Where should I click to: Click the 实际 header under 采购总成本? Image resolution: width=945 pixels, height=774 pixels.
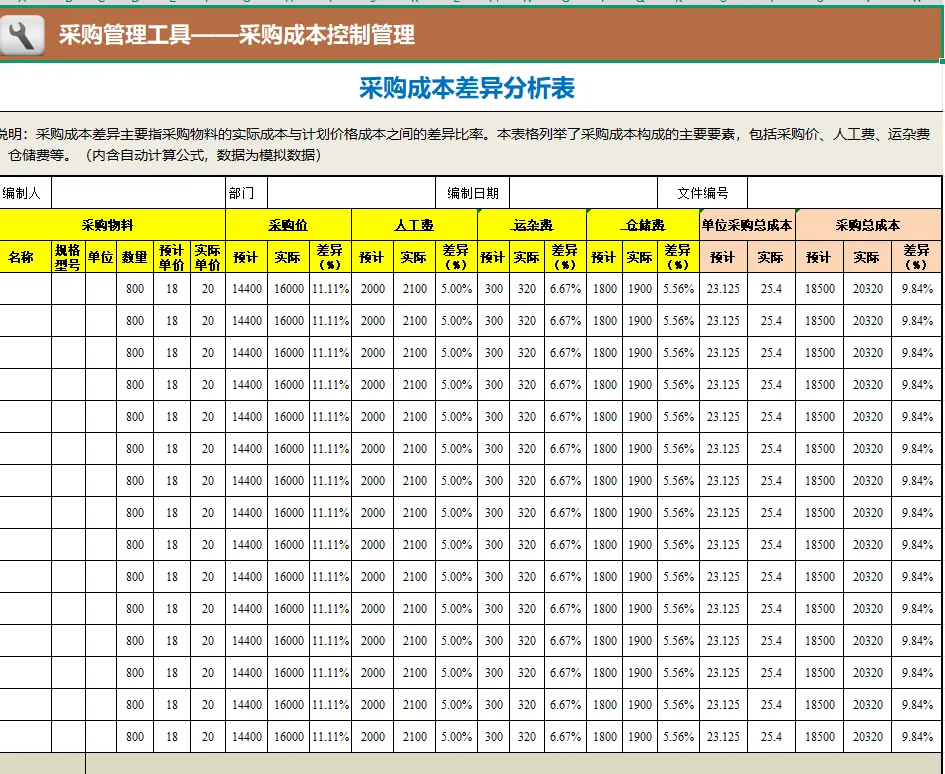pos(867,257)
